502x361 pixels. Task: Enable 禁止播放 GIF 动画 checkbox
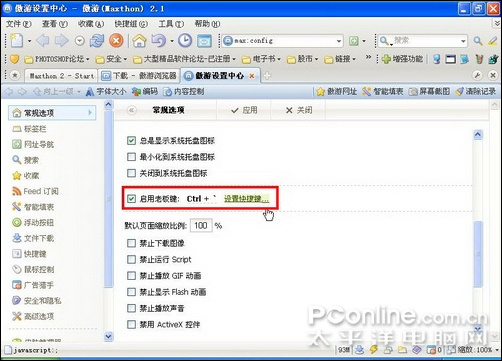coord(131,276)
